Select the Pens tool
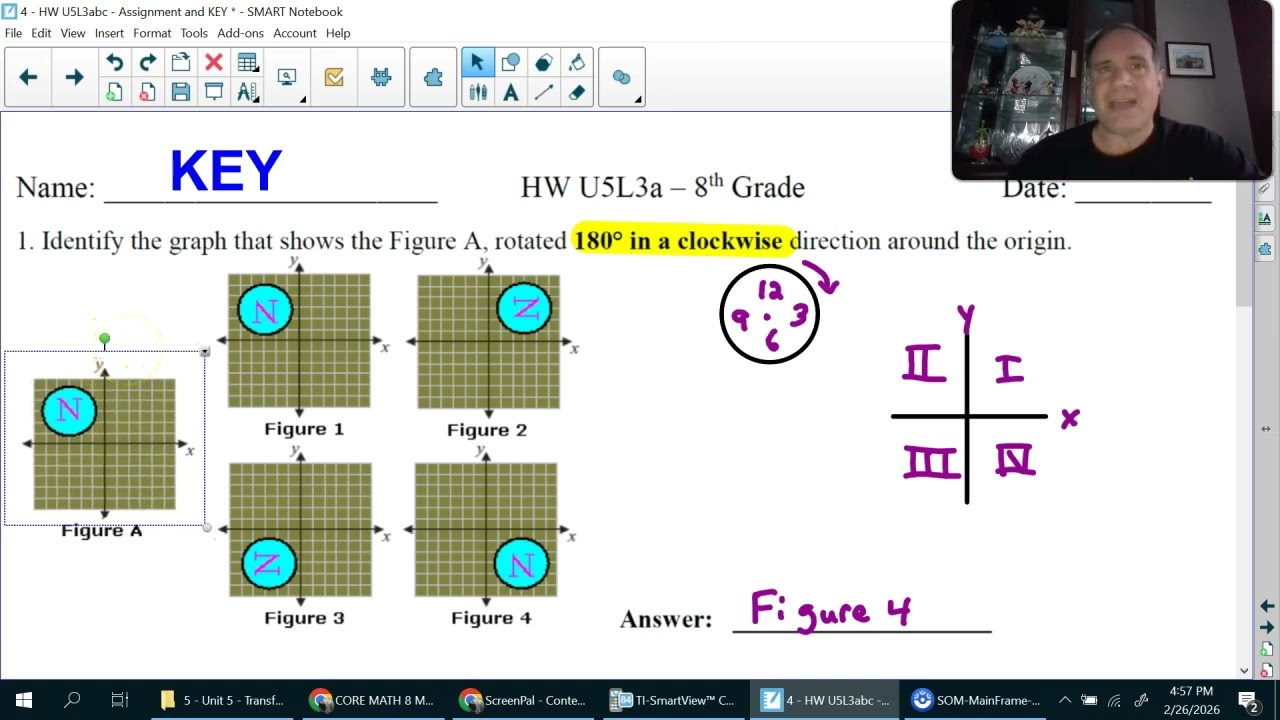1280x720 pixels. point(477,92)
